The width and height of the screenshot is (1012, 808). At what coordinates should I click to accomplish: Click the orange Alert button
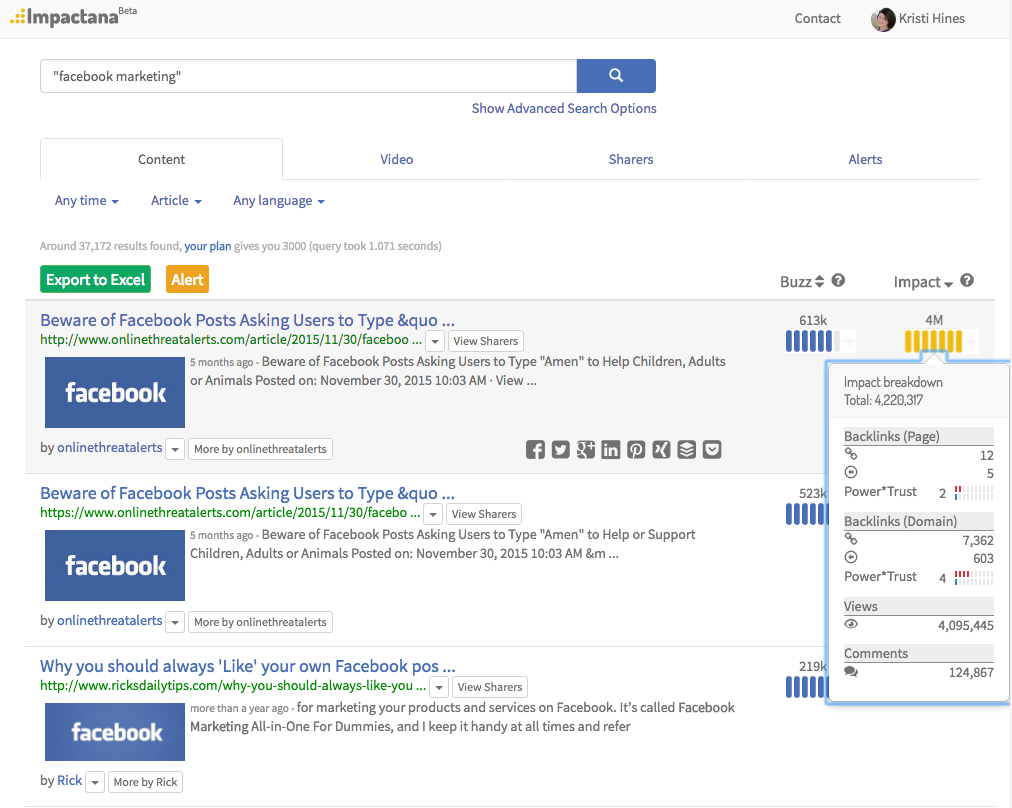(x=187, y=279)
